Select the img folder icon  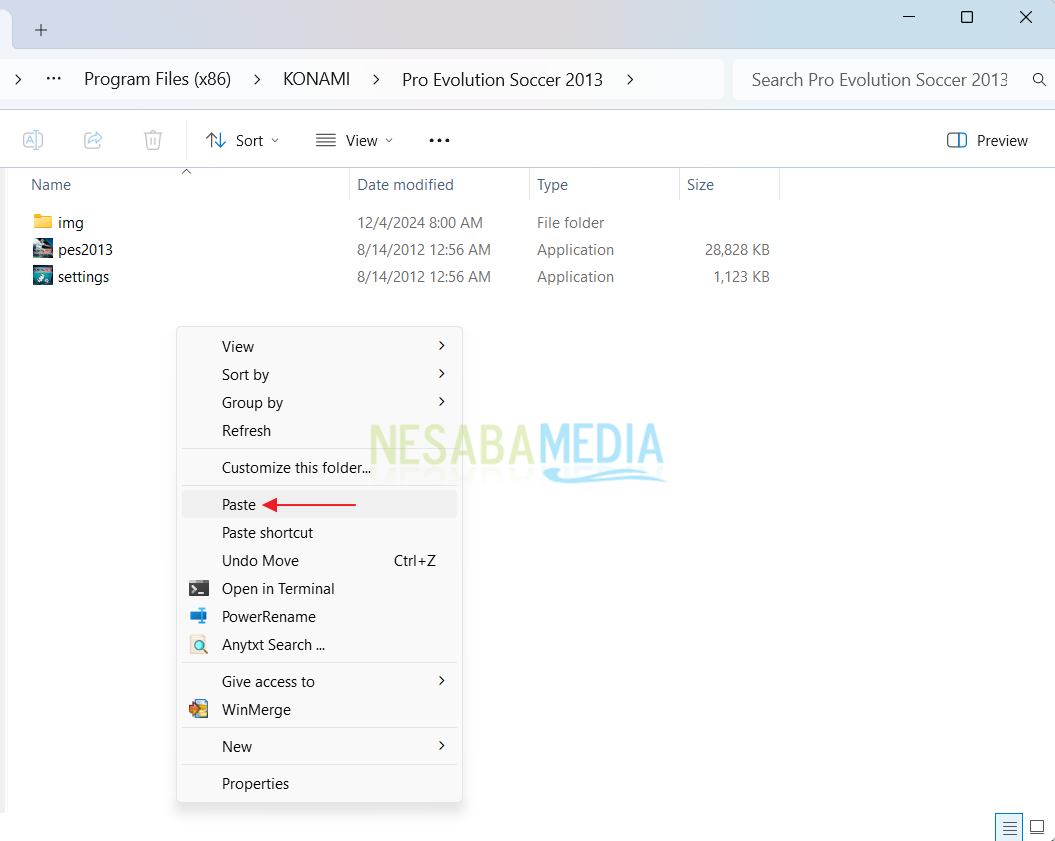pyautogui.click(x=42, y=221)
